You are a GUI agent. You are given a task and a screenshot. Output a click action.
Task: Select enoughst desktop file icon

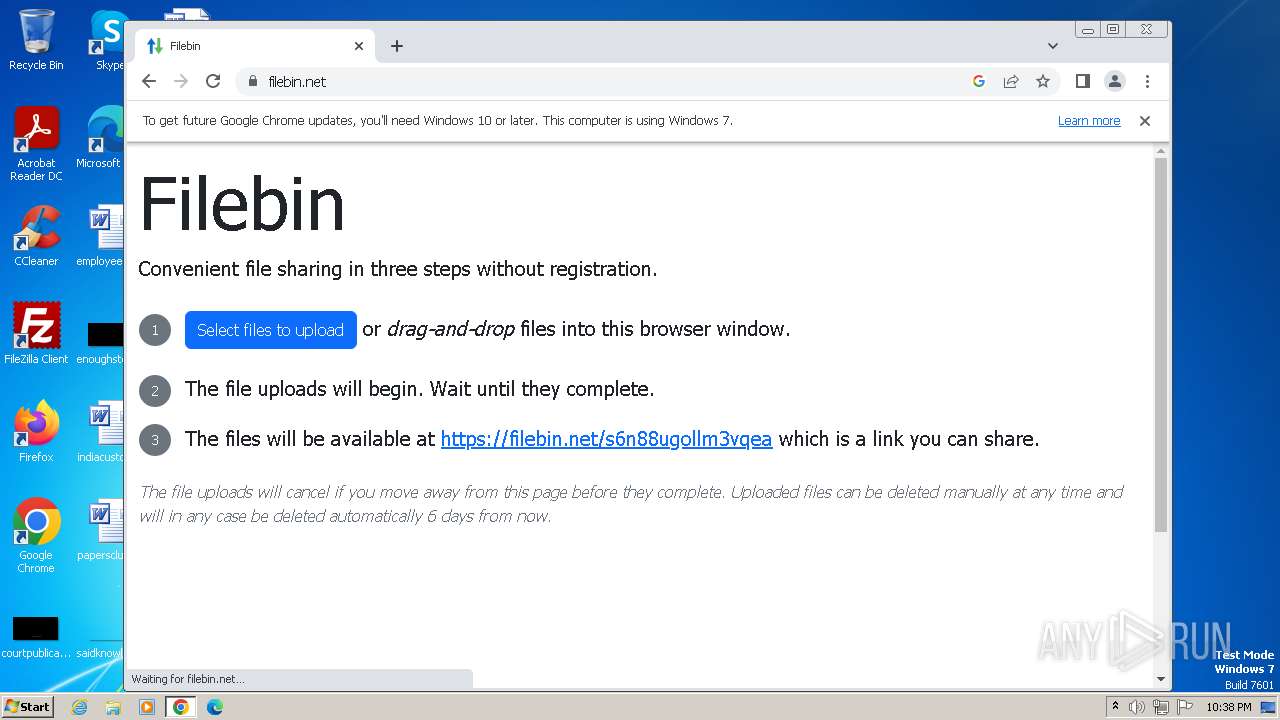click(101, 342)
